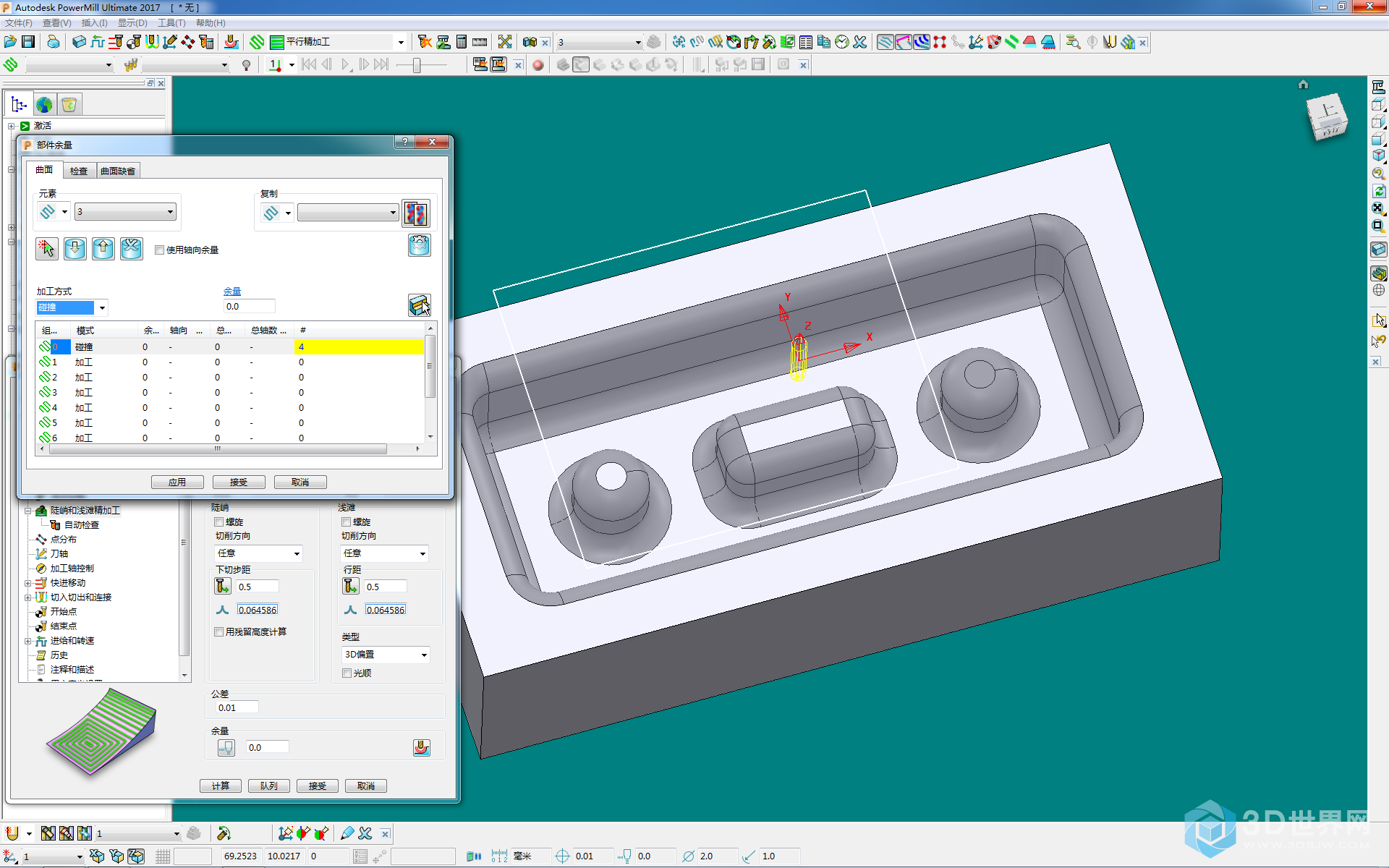Image resolution: width=1389 pixels, height=868 pixels.
Task: Click the 公差 field showing 0.01
Action: tap(237, 708)
